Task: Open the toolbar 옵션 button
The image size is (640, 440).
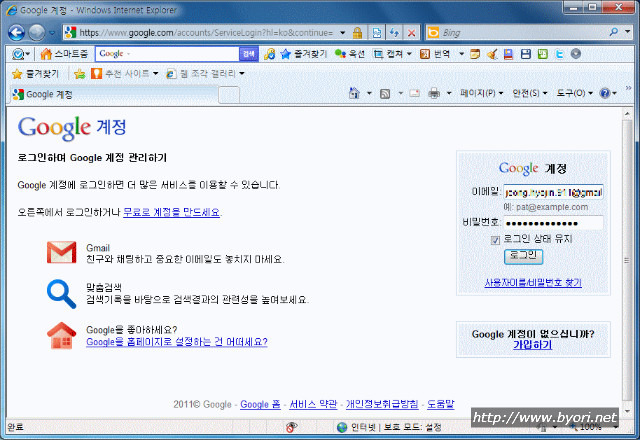Action: [x=350, y=54]
